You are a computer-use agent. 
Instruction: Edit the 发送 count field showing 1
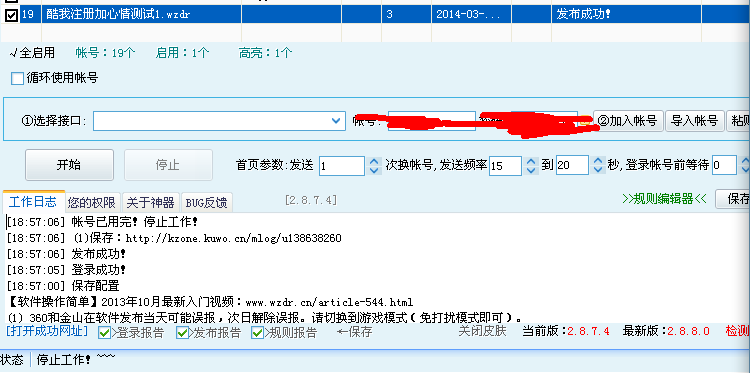click(x=342, y=166)
